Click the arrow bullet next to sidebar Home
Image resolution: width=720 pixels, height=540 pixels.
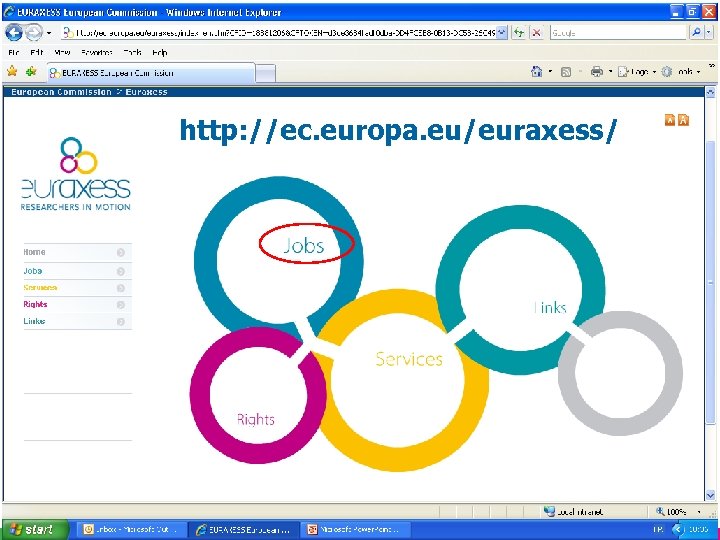click(121, 252)
